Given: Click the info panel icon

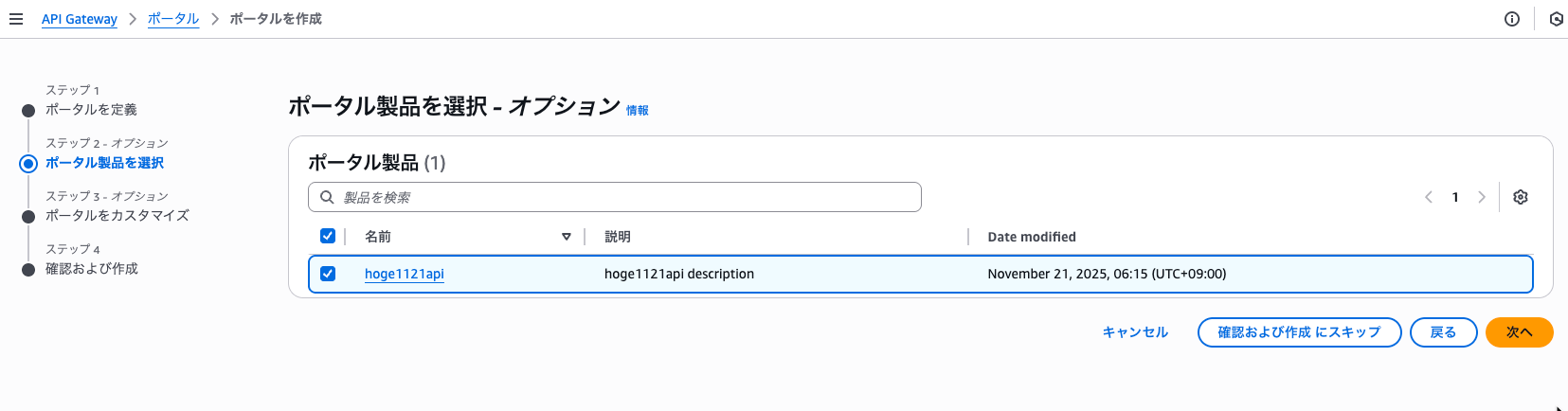Looking at the screenshot, I should [x=1512, y=19].
